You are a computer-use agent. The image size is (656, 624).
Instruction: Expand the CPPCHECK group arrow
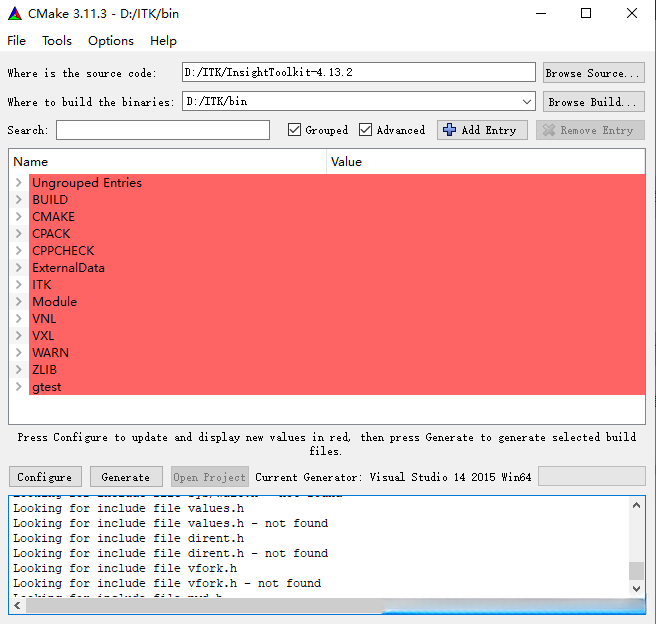[x=18, y=251]
